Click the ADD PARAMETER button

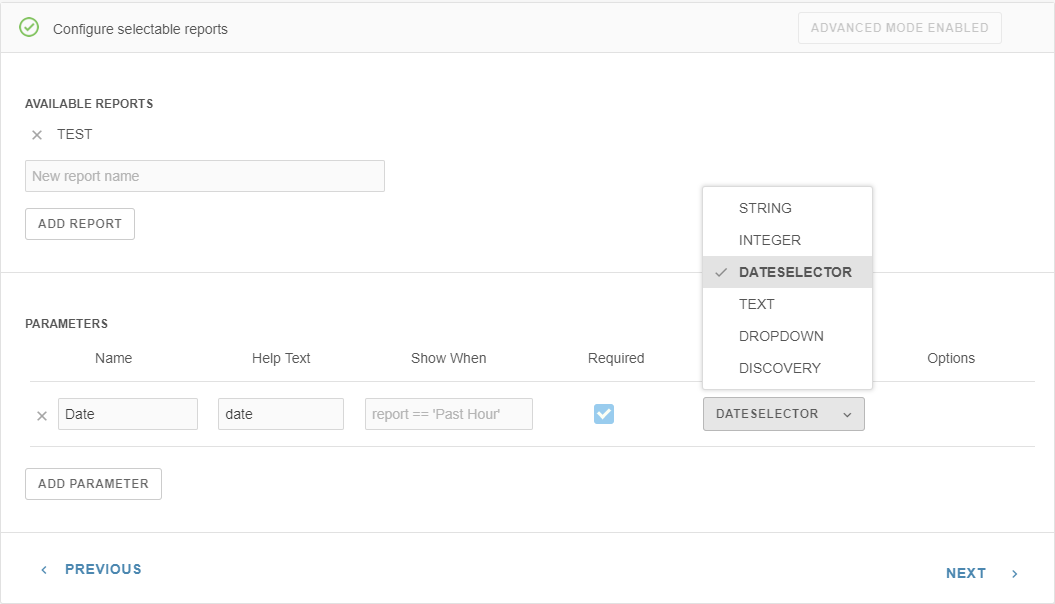click(93, 484)
